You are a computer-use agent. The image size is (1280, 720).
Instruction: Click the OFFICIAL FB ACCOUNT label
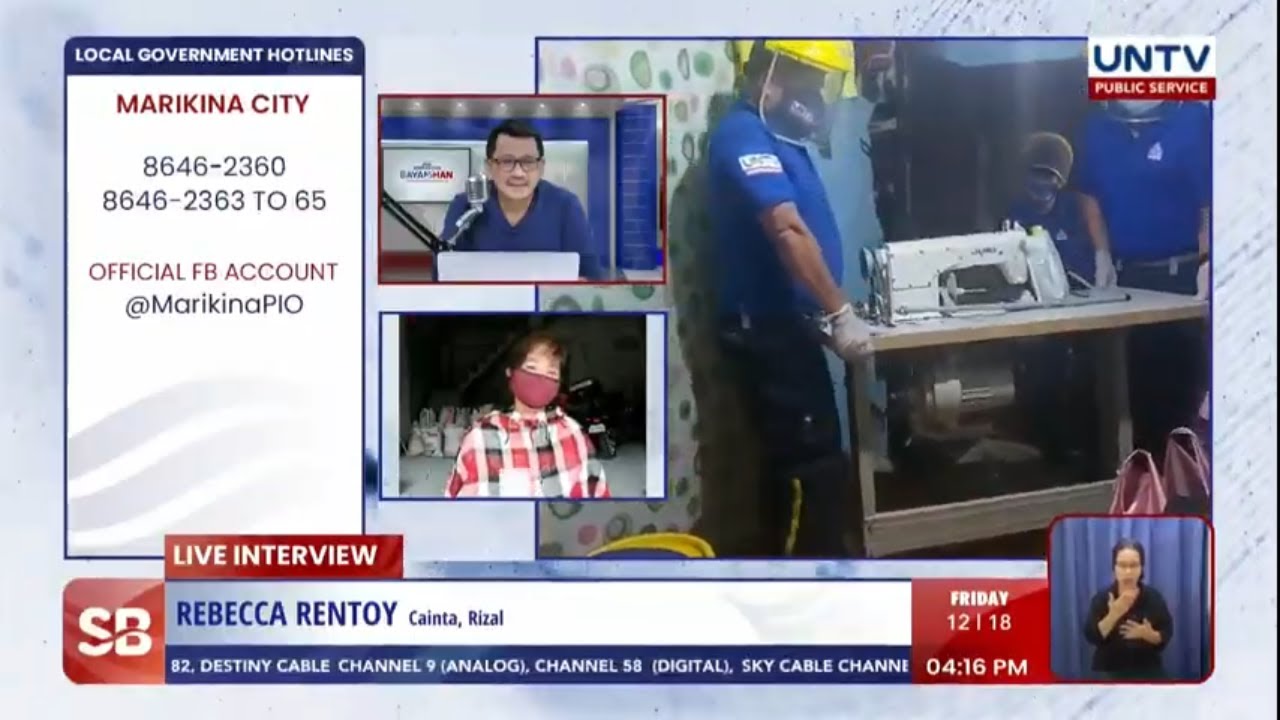coord(213,272)
